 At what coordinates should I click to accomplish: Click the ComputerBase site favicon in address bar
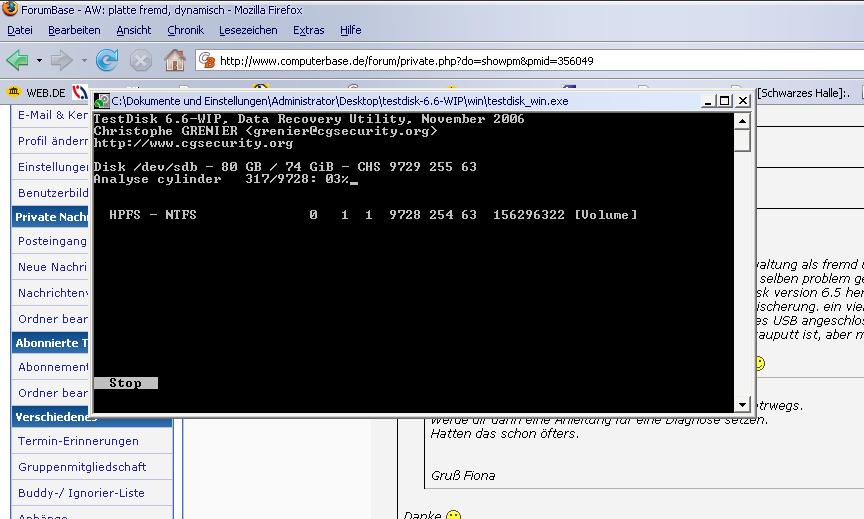(x=207, y=60)
